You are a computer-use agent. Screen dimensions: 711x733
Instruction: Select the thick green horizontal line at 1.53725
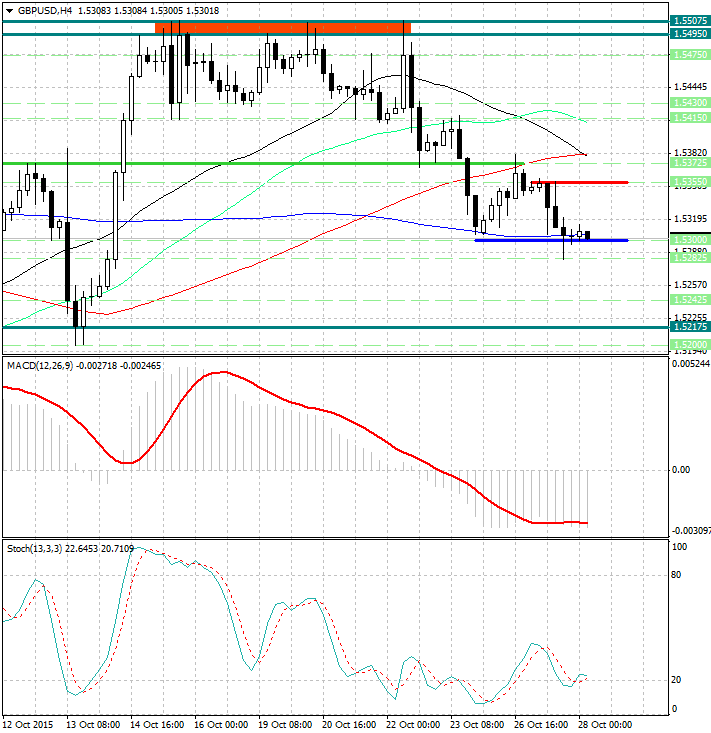tap(264, 164)
